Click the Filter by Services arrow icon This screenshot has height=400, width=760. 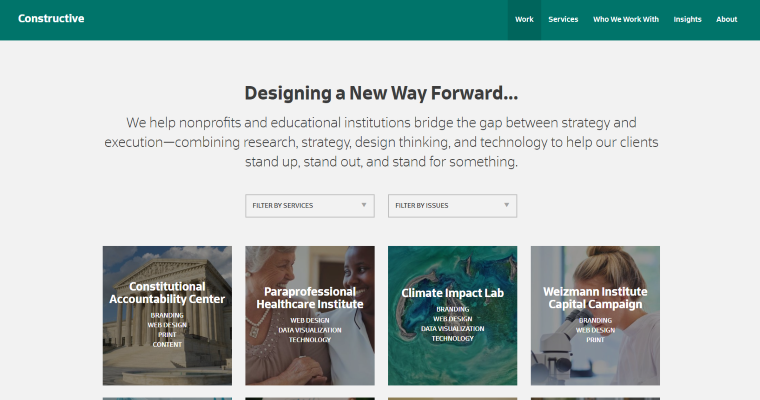point(364,206)
